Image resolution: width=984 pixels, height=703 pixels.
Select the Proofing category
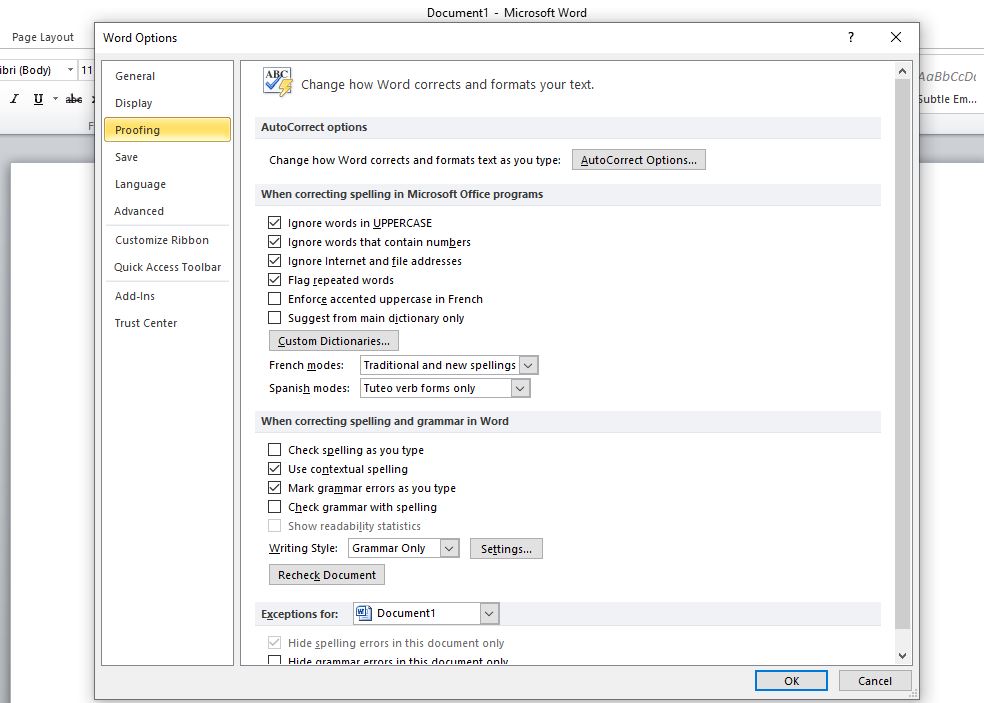(167, 130)
